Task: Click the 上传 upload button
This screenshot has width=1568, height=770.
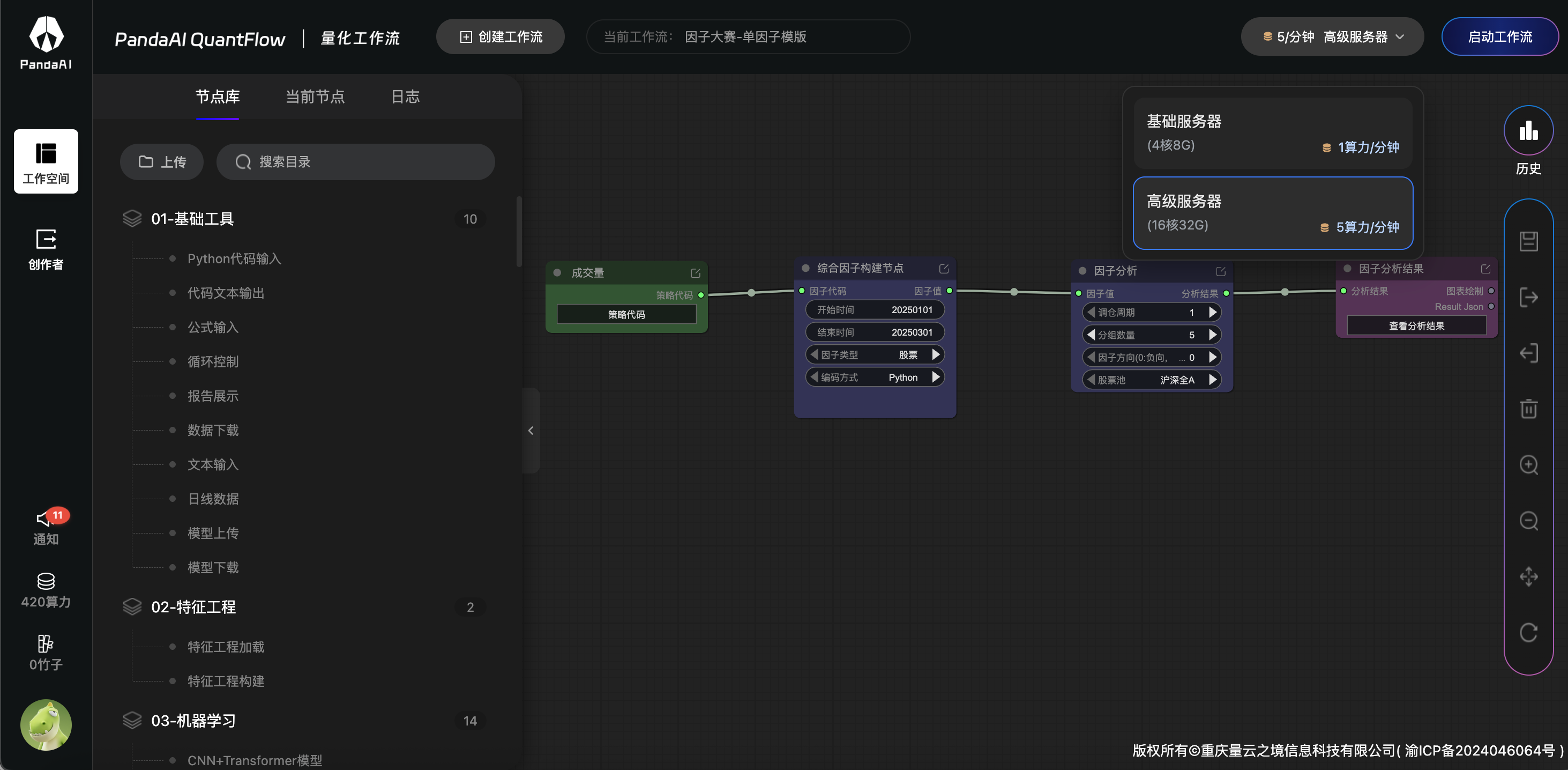Action: tap(162, 162)
